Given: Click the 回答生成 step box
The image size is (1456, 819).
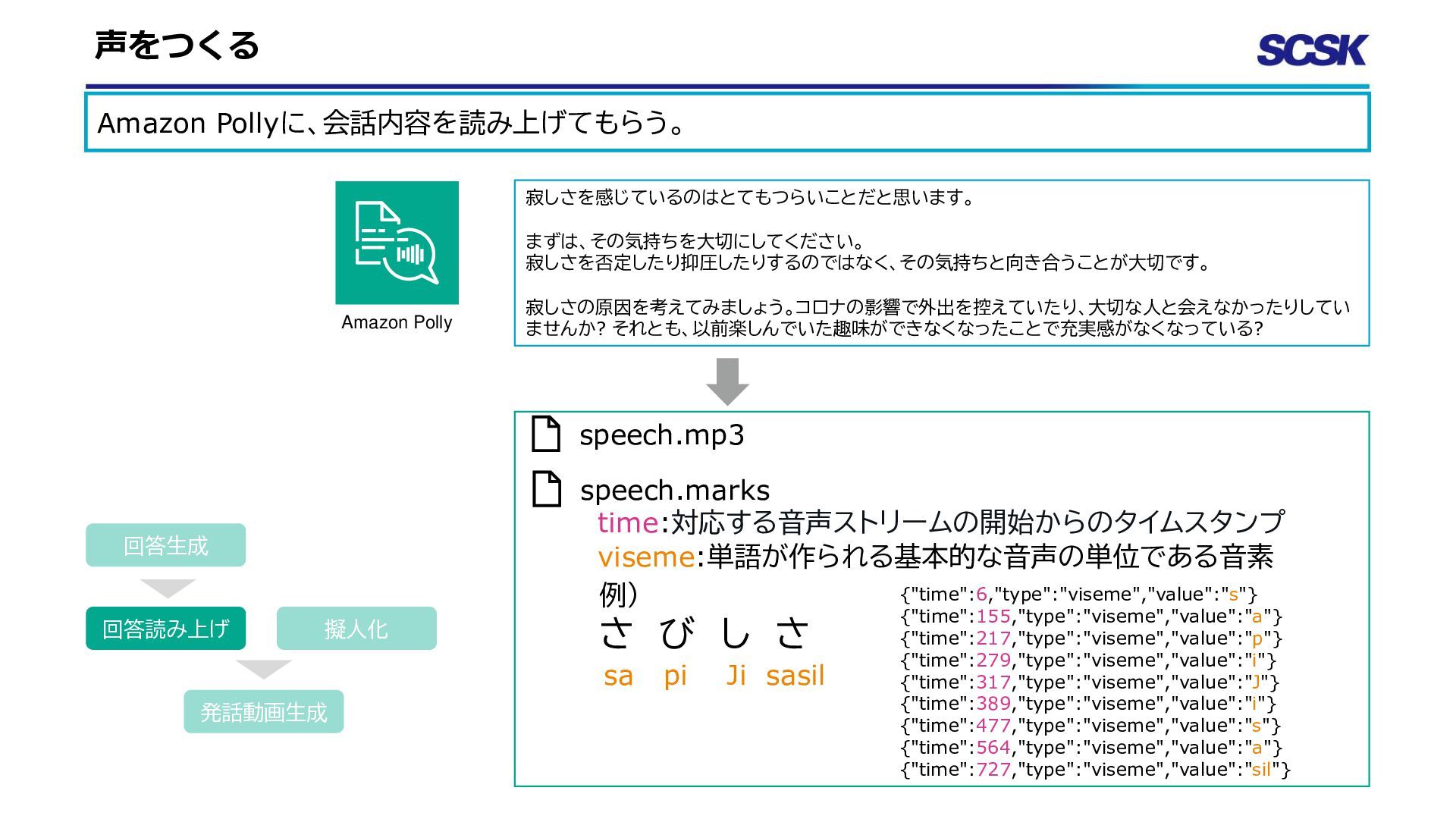Looking at the screenshot, I should coord(165,545).
